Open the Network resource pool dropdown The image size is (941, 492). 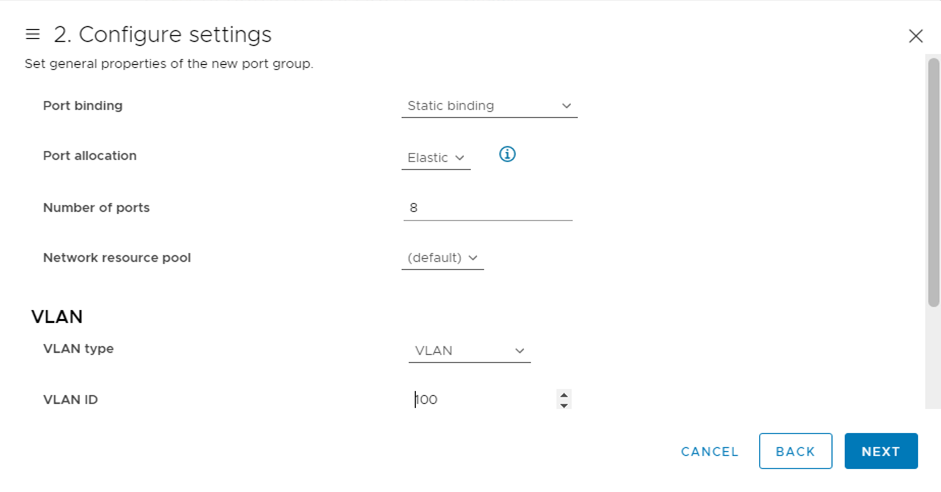(442, 258)
